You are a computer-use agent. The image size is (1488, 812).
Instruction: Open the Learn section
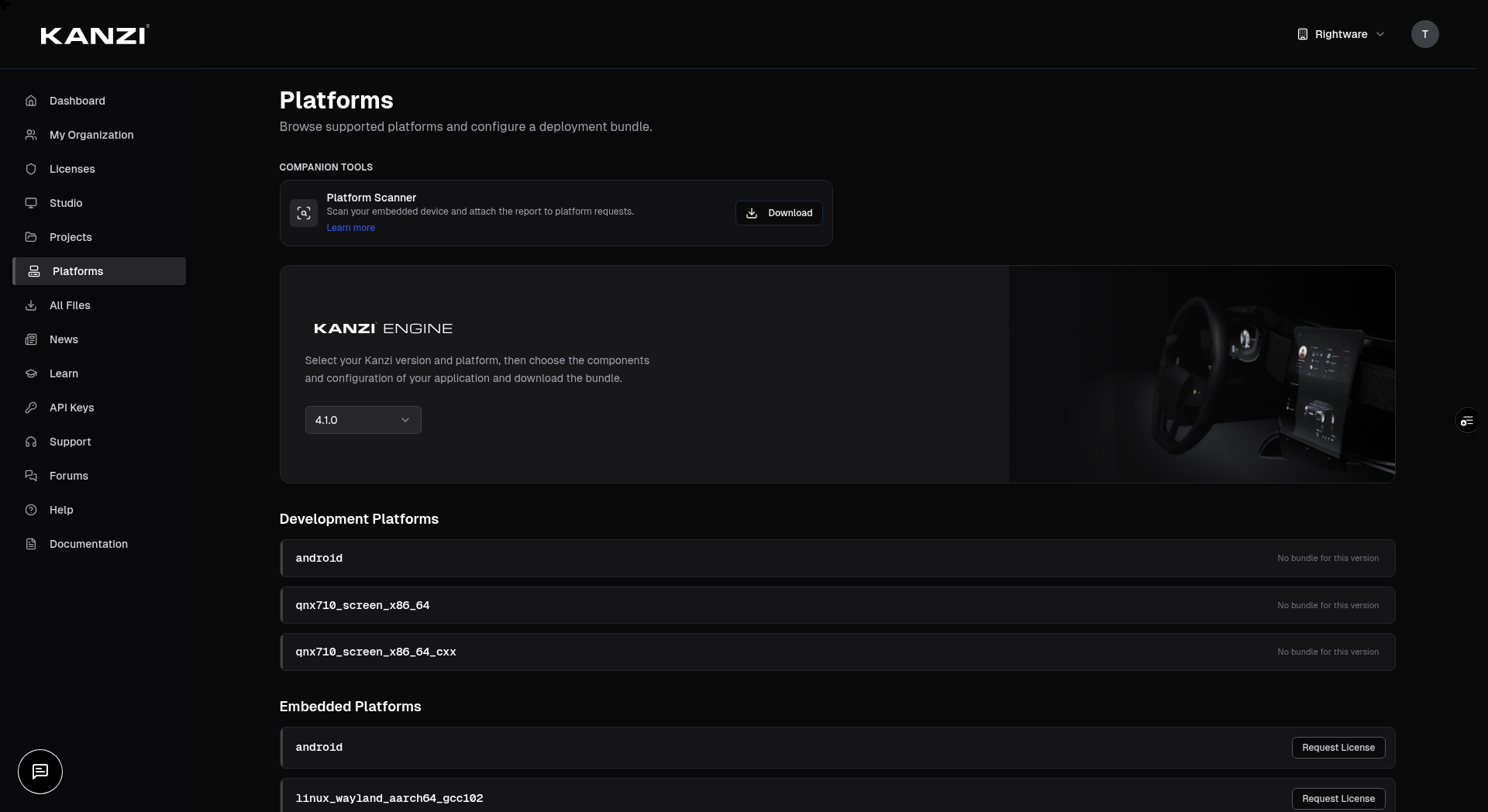pyautogui.click(x=99, y=373)
